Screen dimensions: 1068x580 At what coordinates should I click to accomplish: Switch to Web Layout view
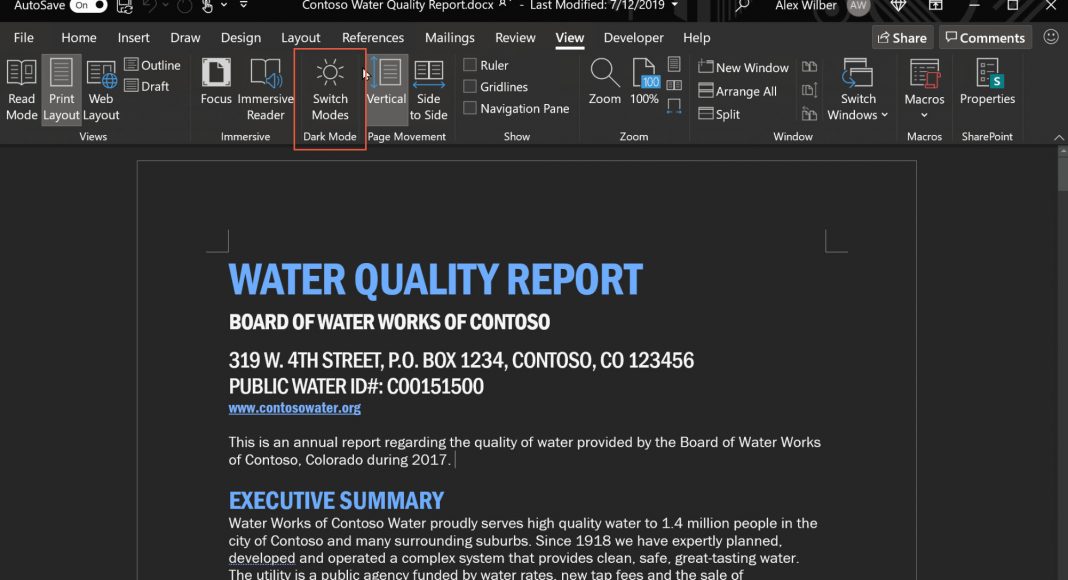(101, 91)
